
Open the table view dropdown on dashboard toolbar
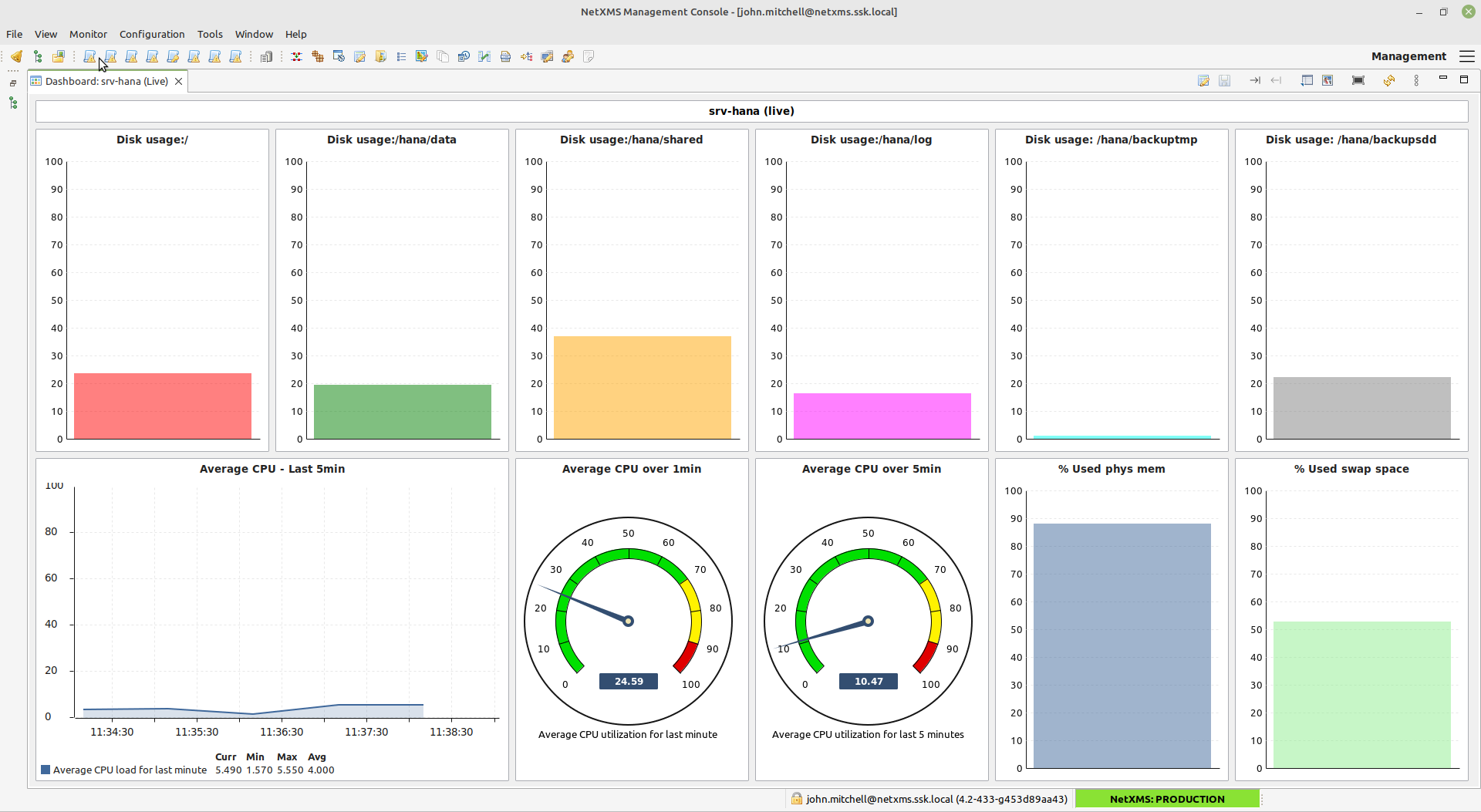1307,80
